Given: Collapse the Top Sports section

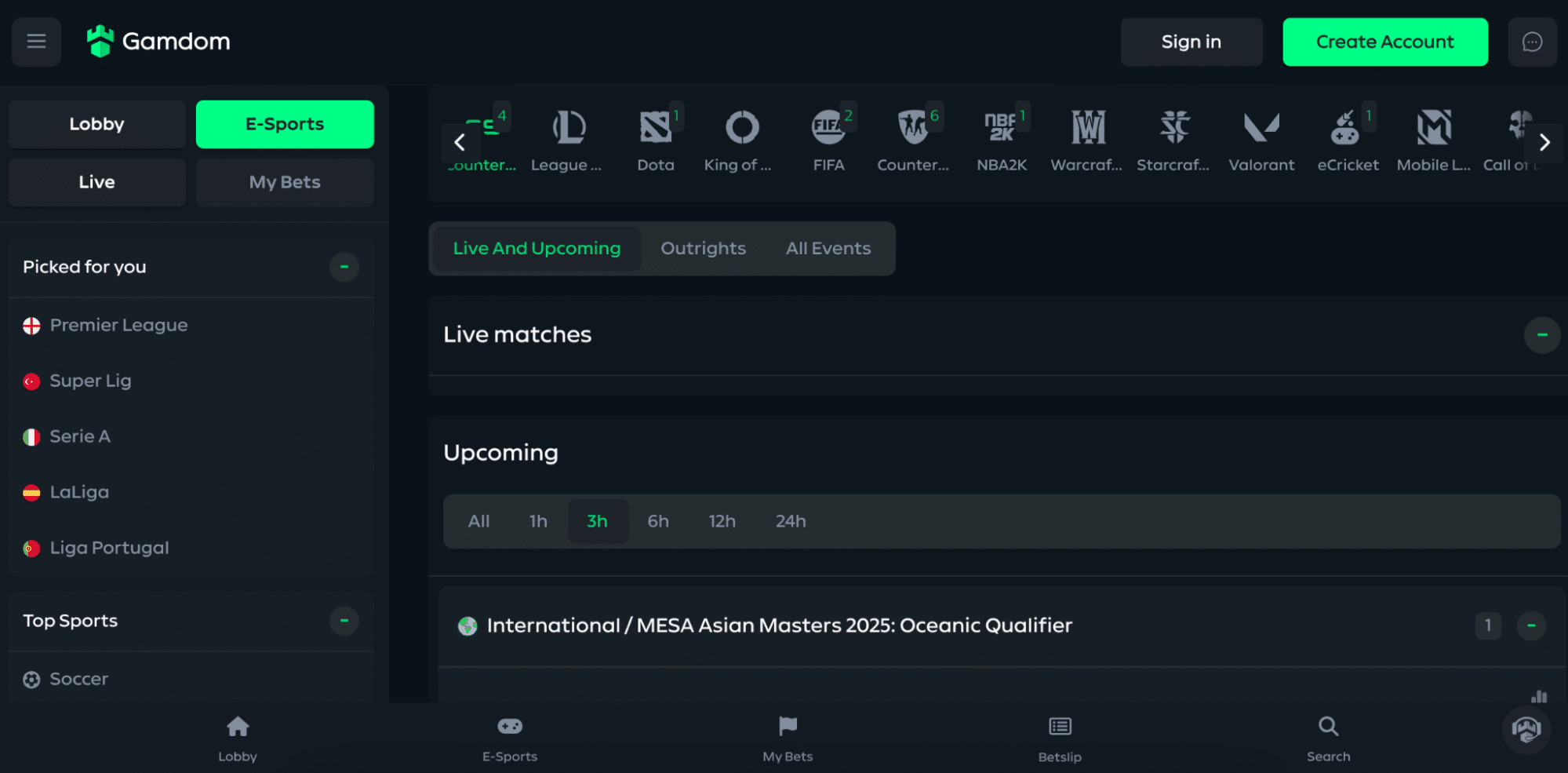Looking at the screenshot, I should click(344, 621).
